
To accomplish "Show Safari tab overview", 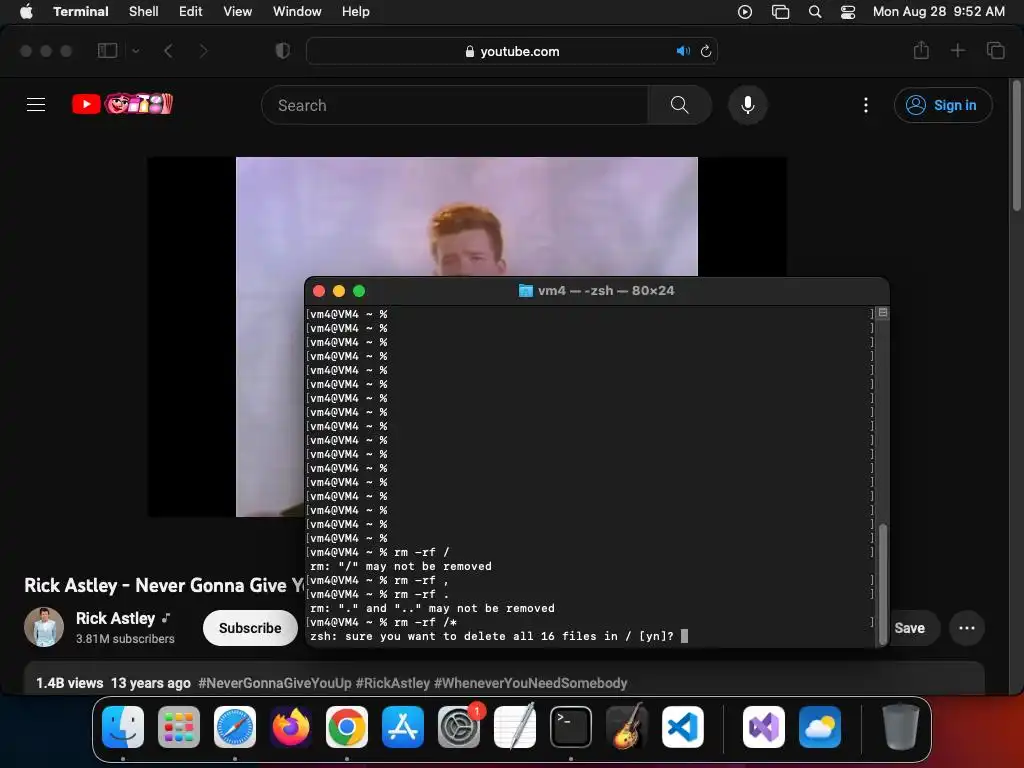I will click(996, 50).
